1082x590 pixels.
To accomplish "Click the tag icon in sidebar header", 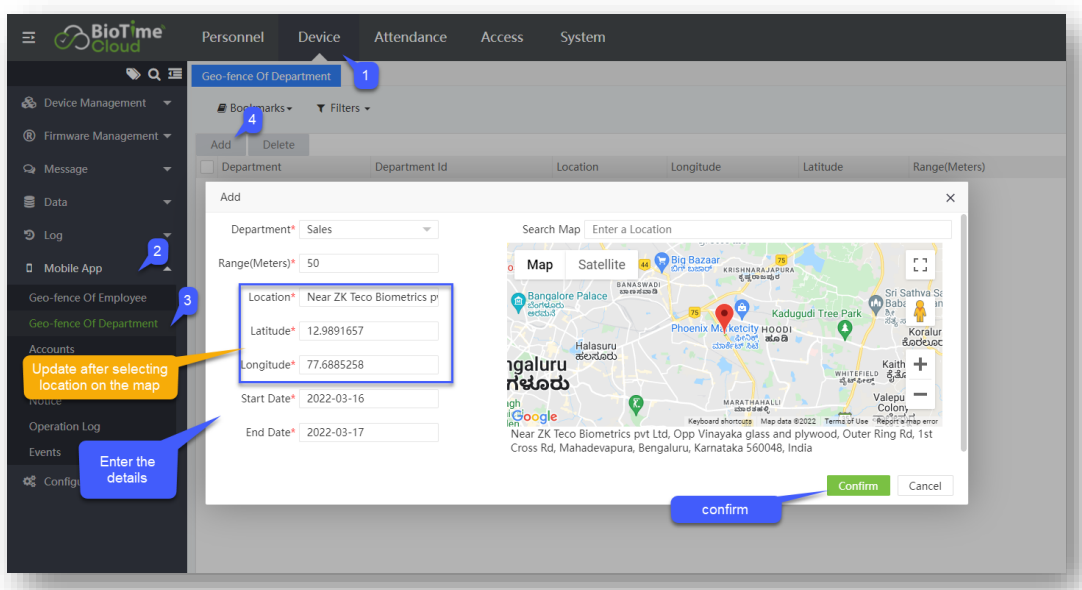I will [133, 73].
